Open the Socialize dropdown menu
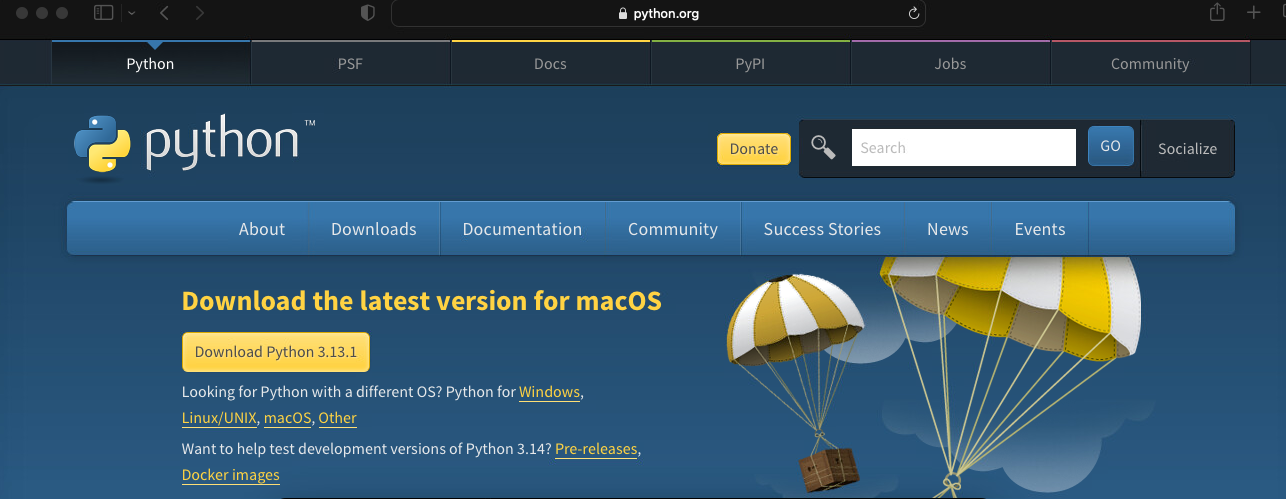 pyautogui.click(x=1187, y=148)
